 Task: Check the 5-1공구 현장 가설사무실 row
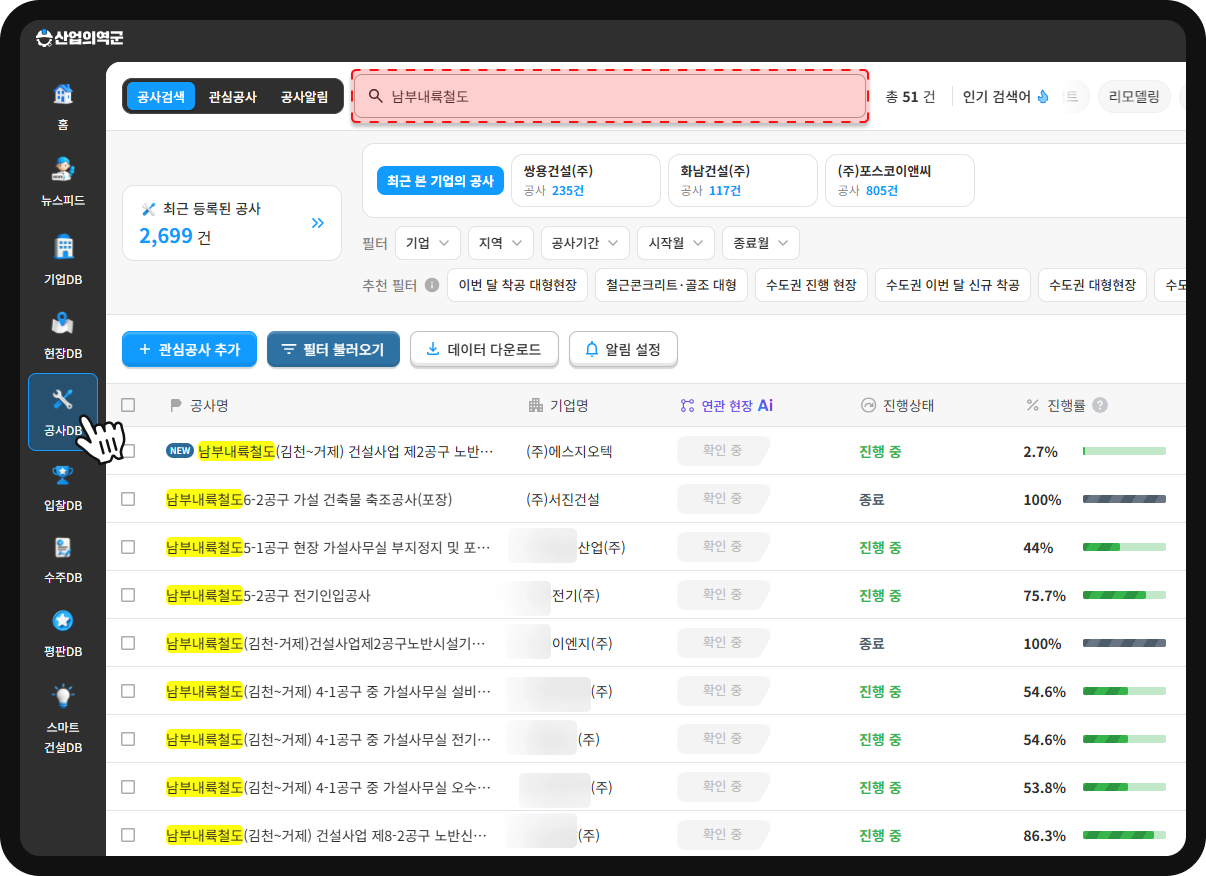[128, 547]
